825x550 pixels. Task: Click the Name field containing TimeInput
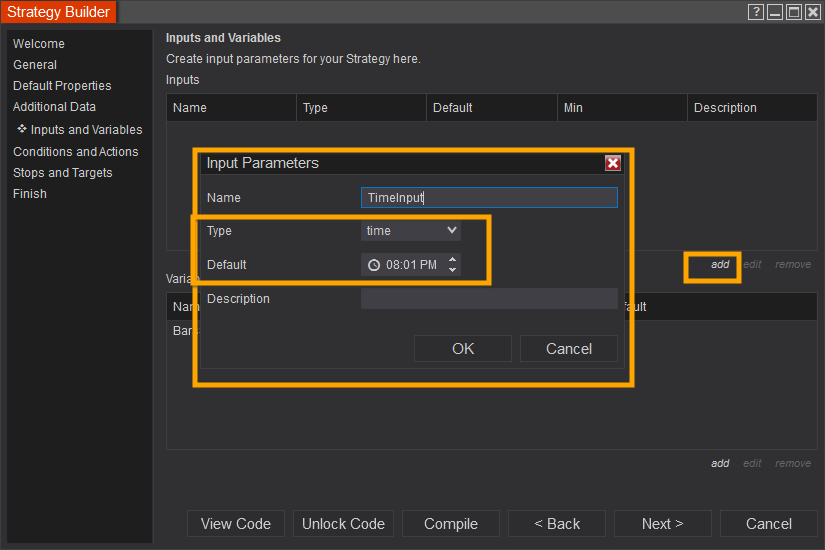coord(489,198)
